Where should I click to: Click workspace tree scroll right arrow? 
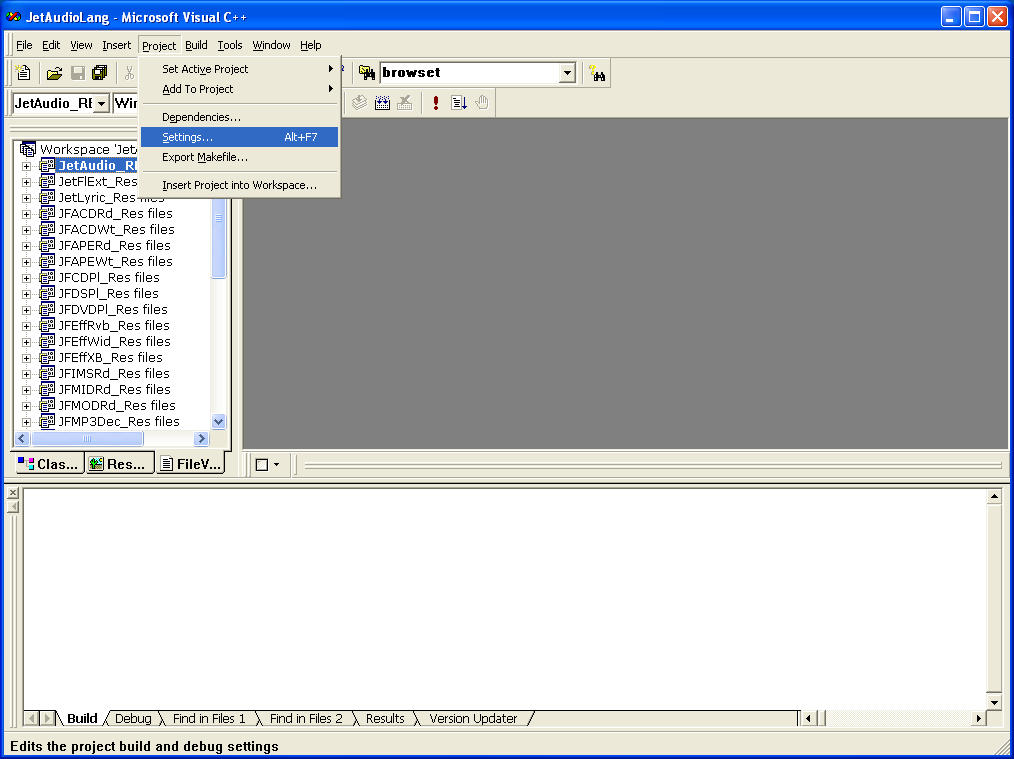[201, 438]
